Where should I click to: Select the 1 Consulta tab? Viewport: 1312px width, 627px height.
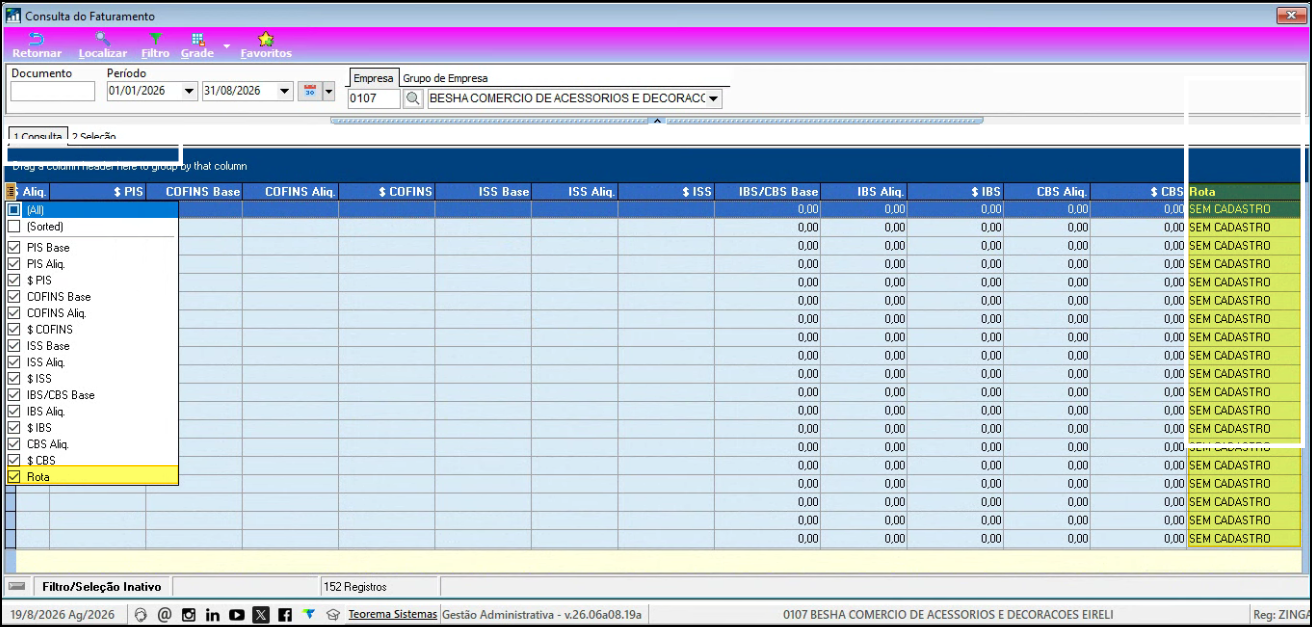point(37,136)
